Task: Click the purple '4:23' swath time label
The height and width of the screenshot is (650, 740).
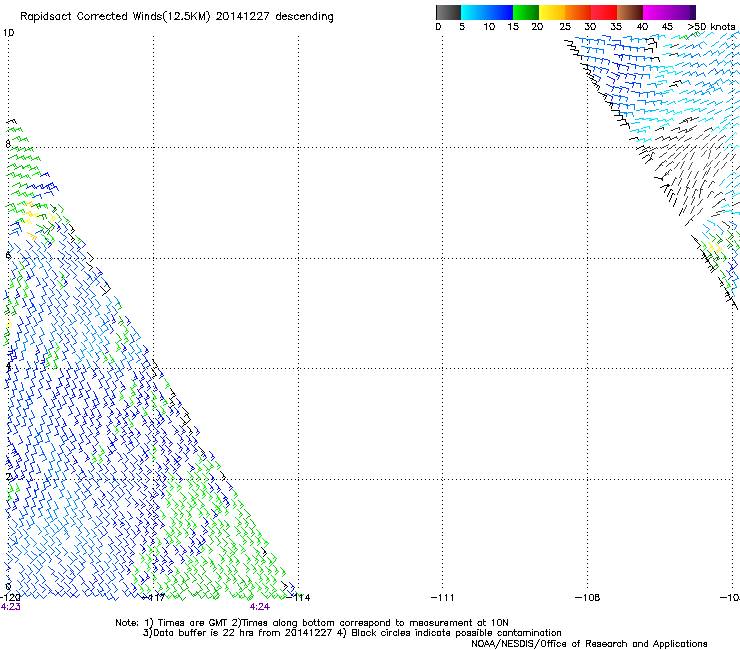Action: tap(10, 607)
